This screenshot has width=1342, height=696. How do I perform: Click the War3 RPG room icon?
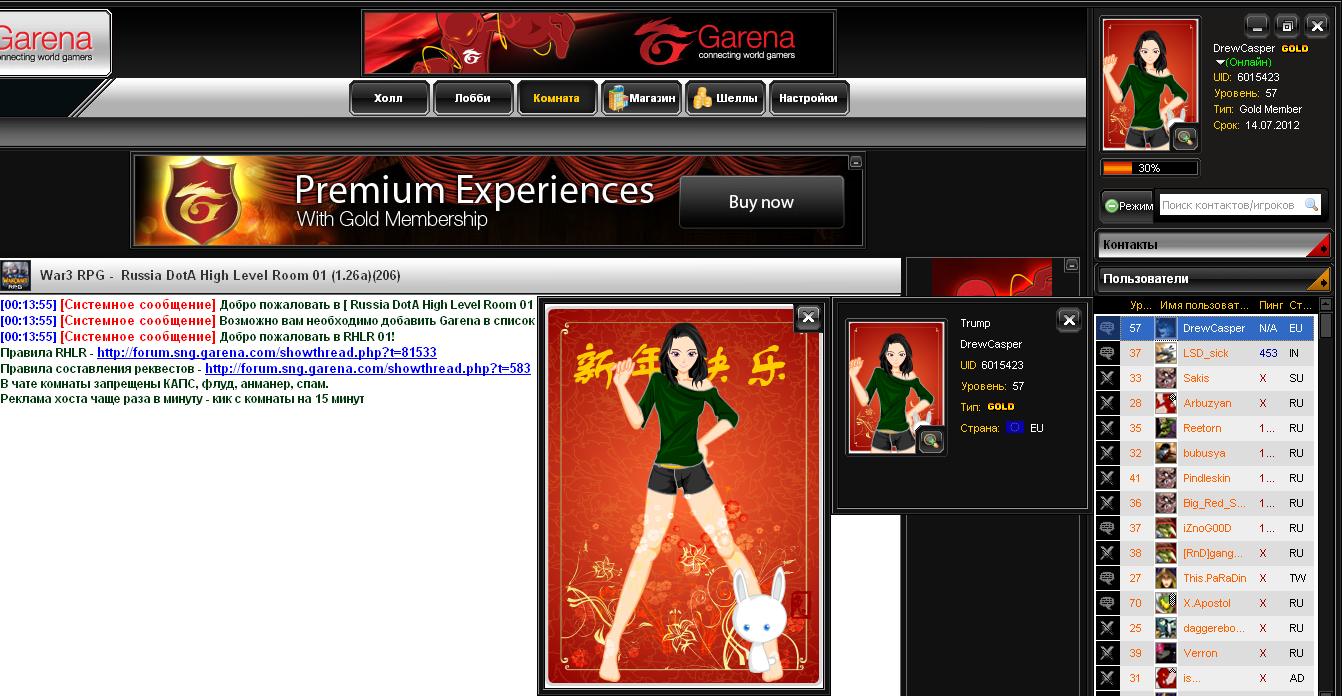pos(15,276)
